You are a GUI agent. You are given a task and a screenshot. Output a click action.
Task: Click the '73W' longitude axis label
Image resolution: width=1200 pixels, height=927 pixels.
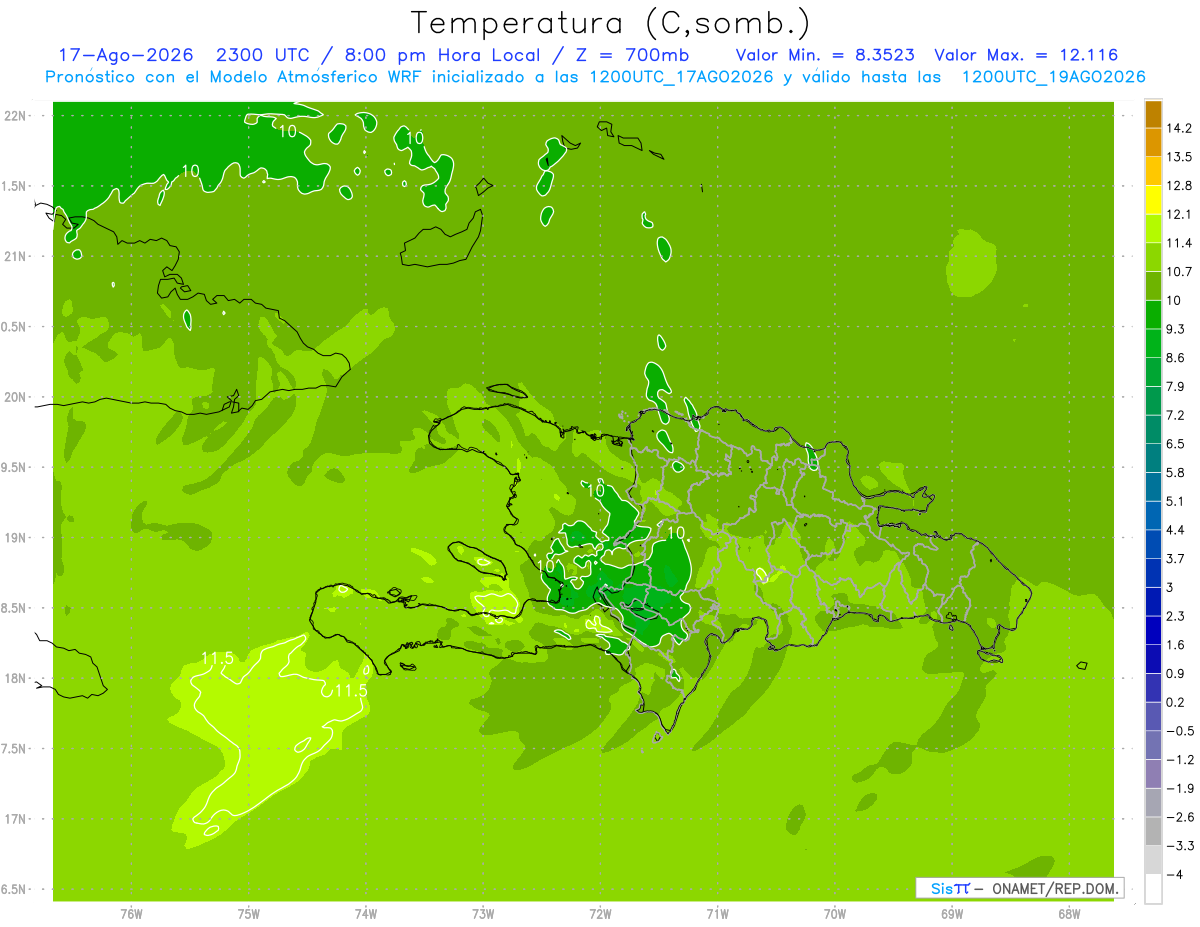[x=483, y=914]
